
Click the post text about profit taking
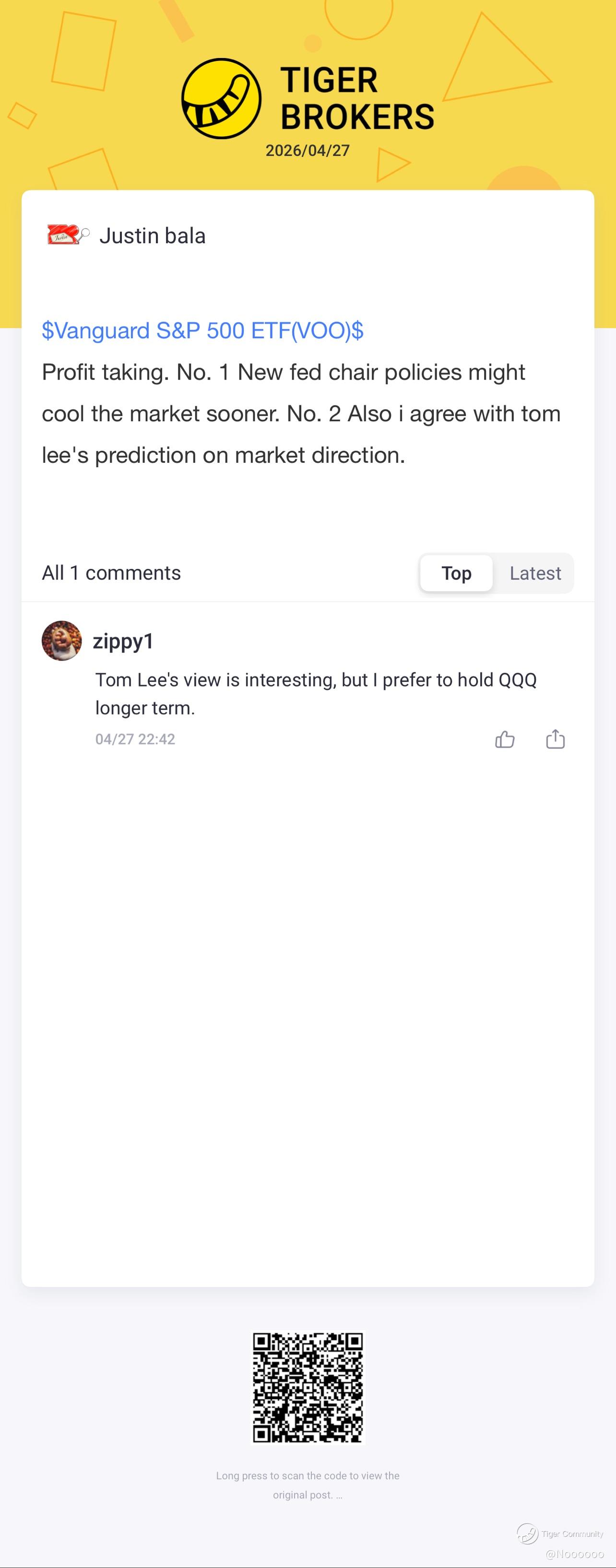coord(301,414)
